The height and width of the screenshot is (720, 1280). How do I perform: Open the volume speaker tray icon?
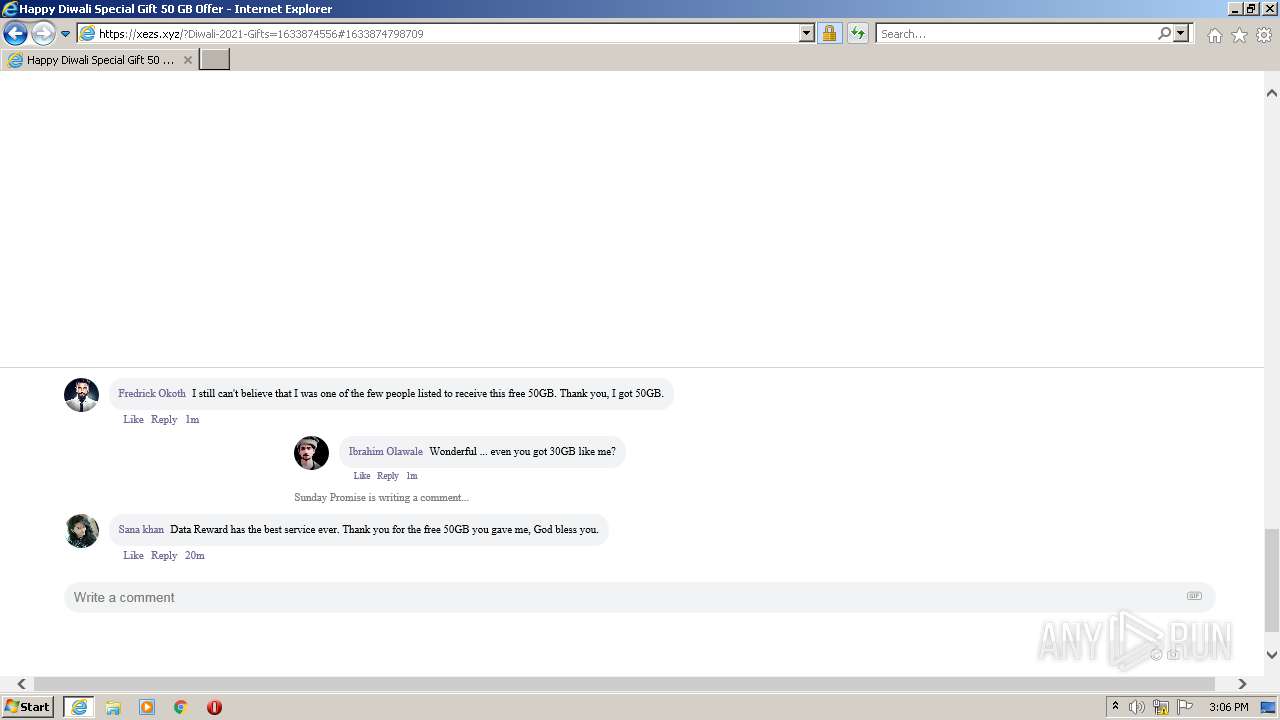pyautogui.click(x=1137, y=707)
